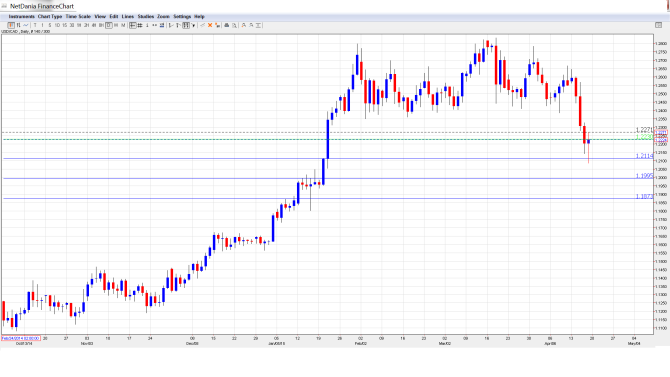
Task: Click the 1.1873 support line label
Action: coord(644,196)
